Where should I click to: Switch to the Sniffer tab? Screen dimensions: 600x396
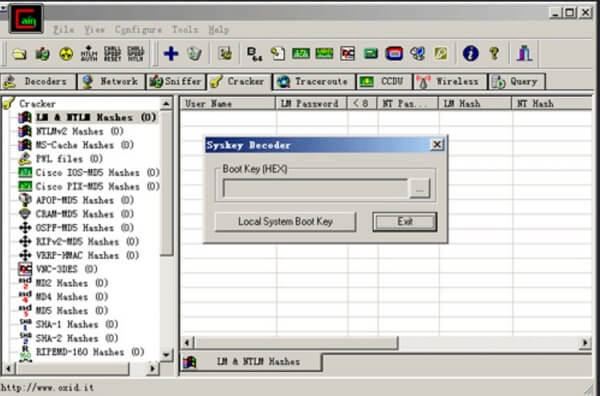[x=176, y=81]
